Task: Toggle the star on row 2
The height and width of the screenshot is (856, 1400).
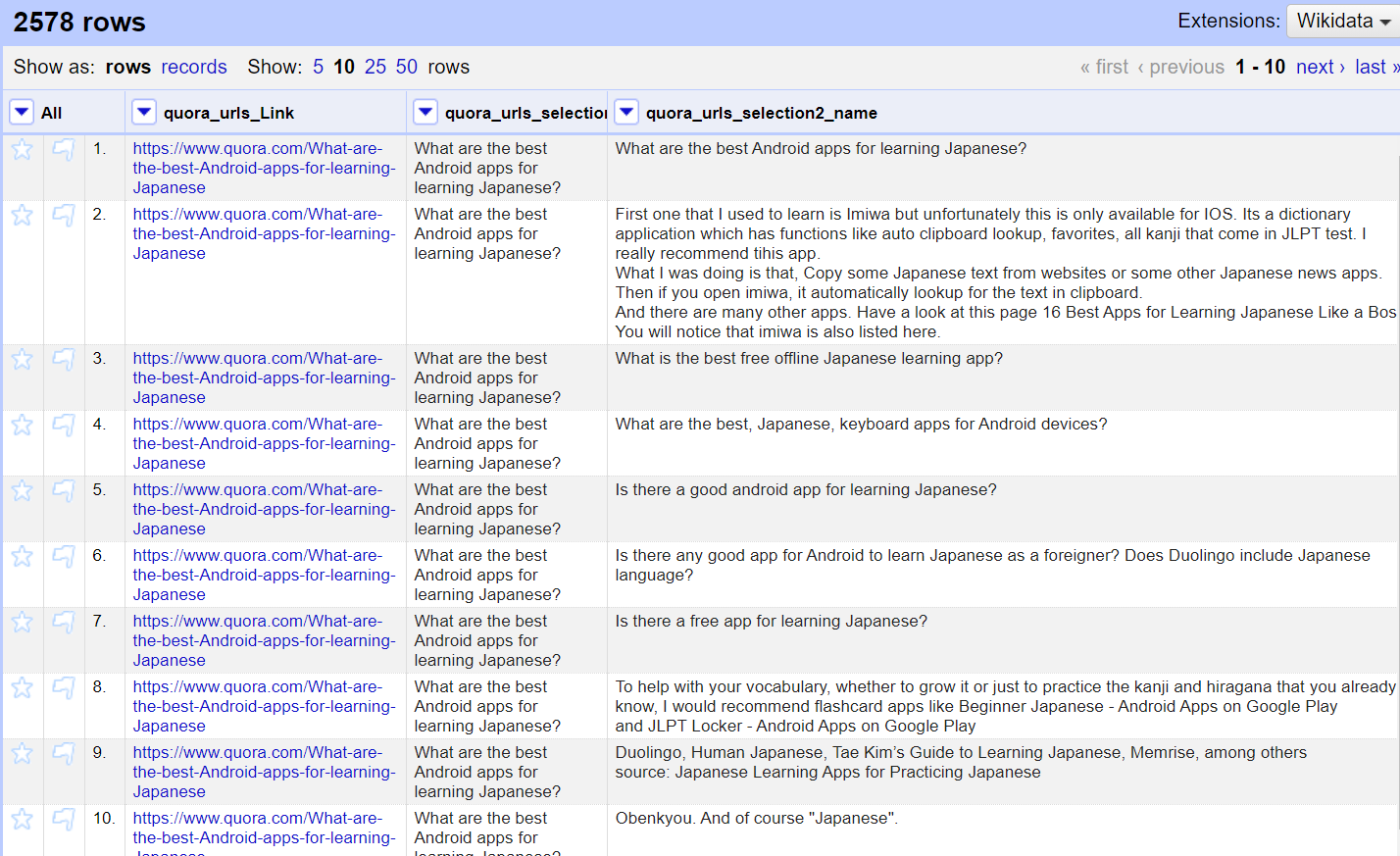Action: click(x=22, y=216)
